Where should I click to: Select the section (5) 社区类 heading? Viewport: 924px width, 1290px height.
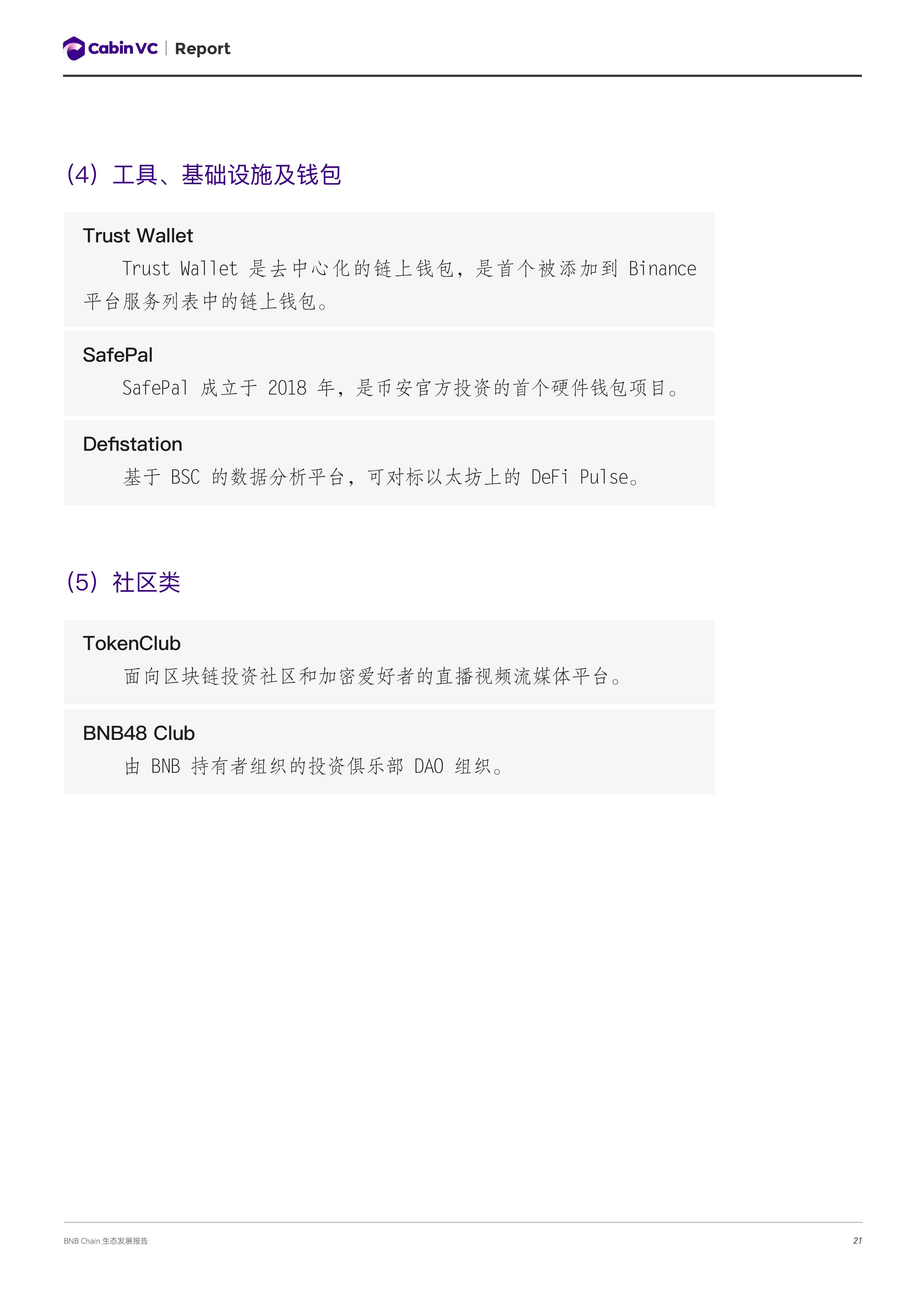124,582
